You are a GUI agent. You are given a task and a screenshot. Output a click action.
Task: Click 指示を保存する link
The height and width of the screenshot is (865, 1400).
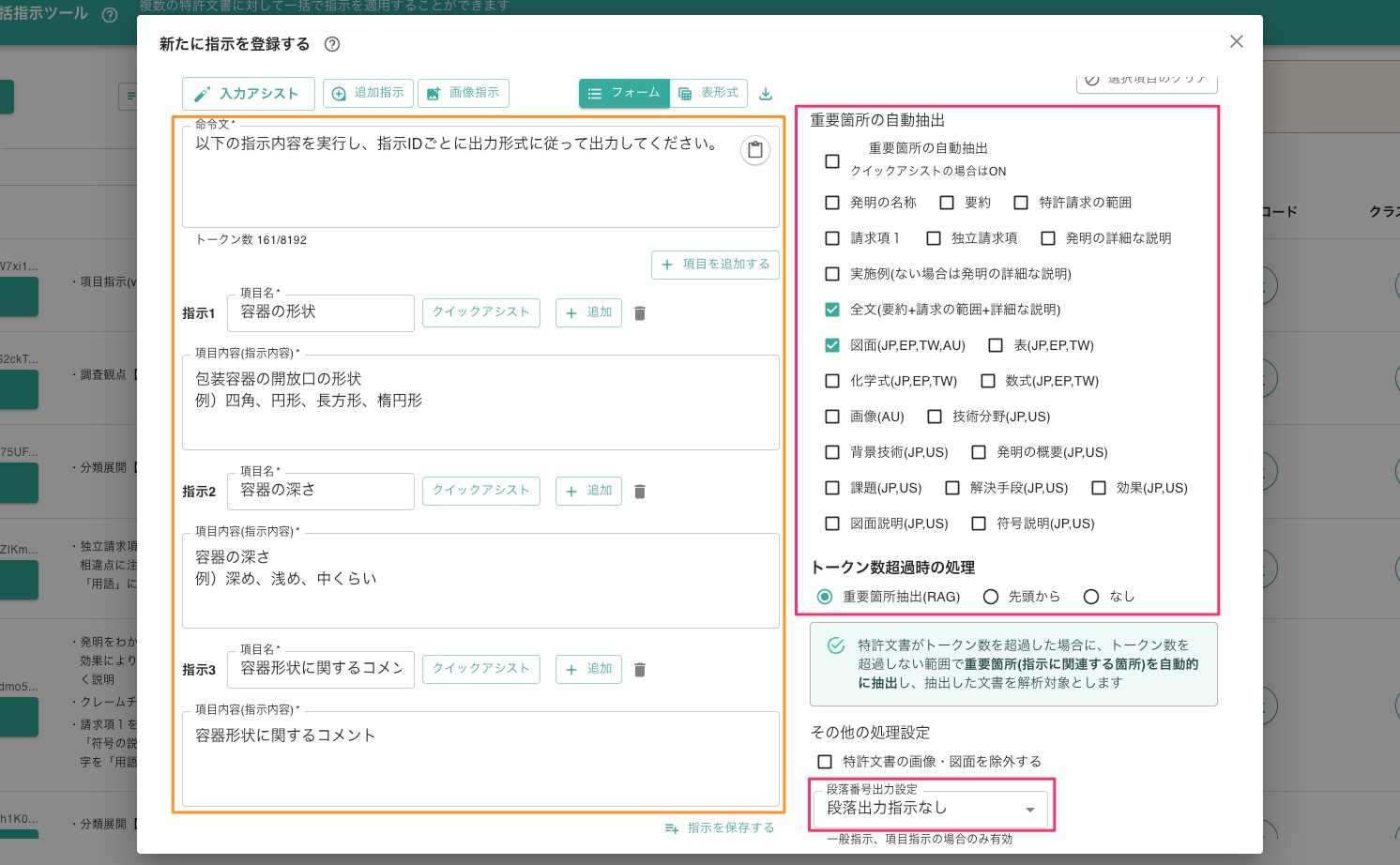[x=720, y=828]
